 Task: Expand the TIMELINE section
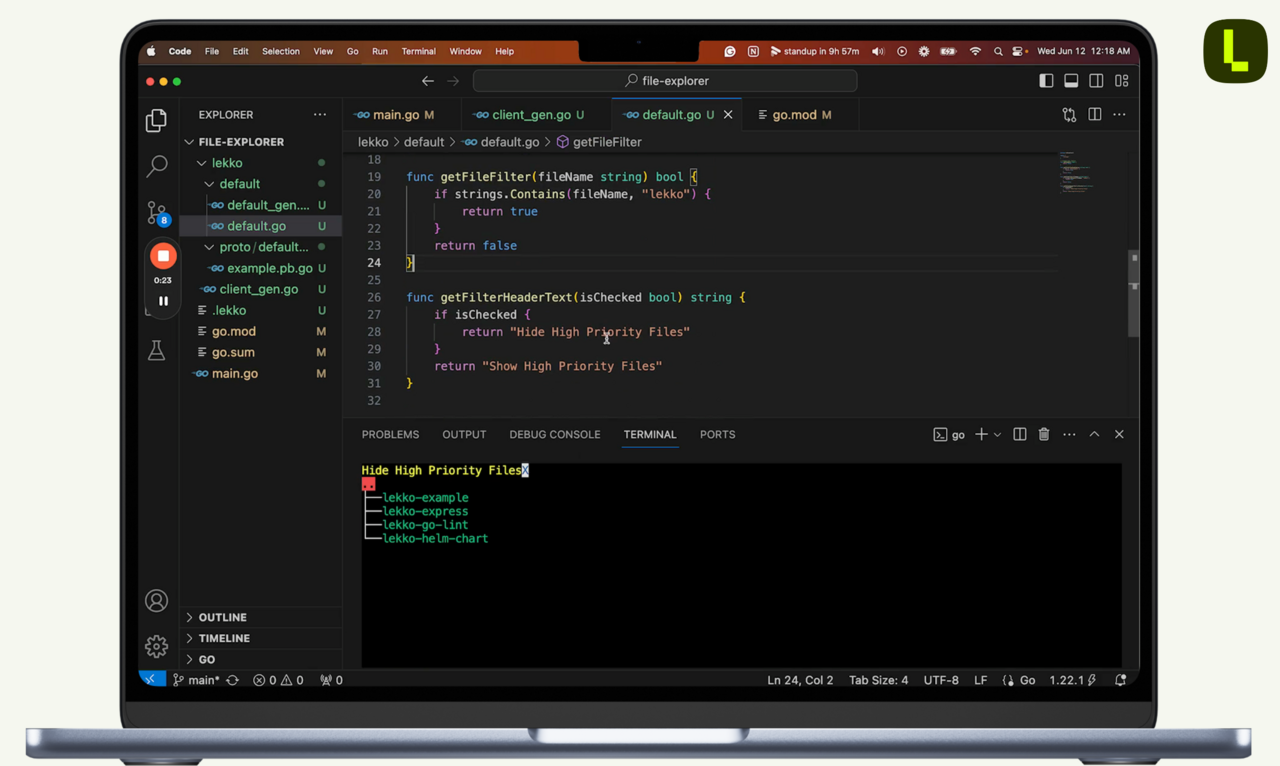point(224,638)
